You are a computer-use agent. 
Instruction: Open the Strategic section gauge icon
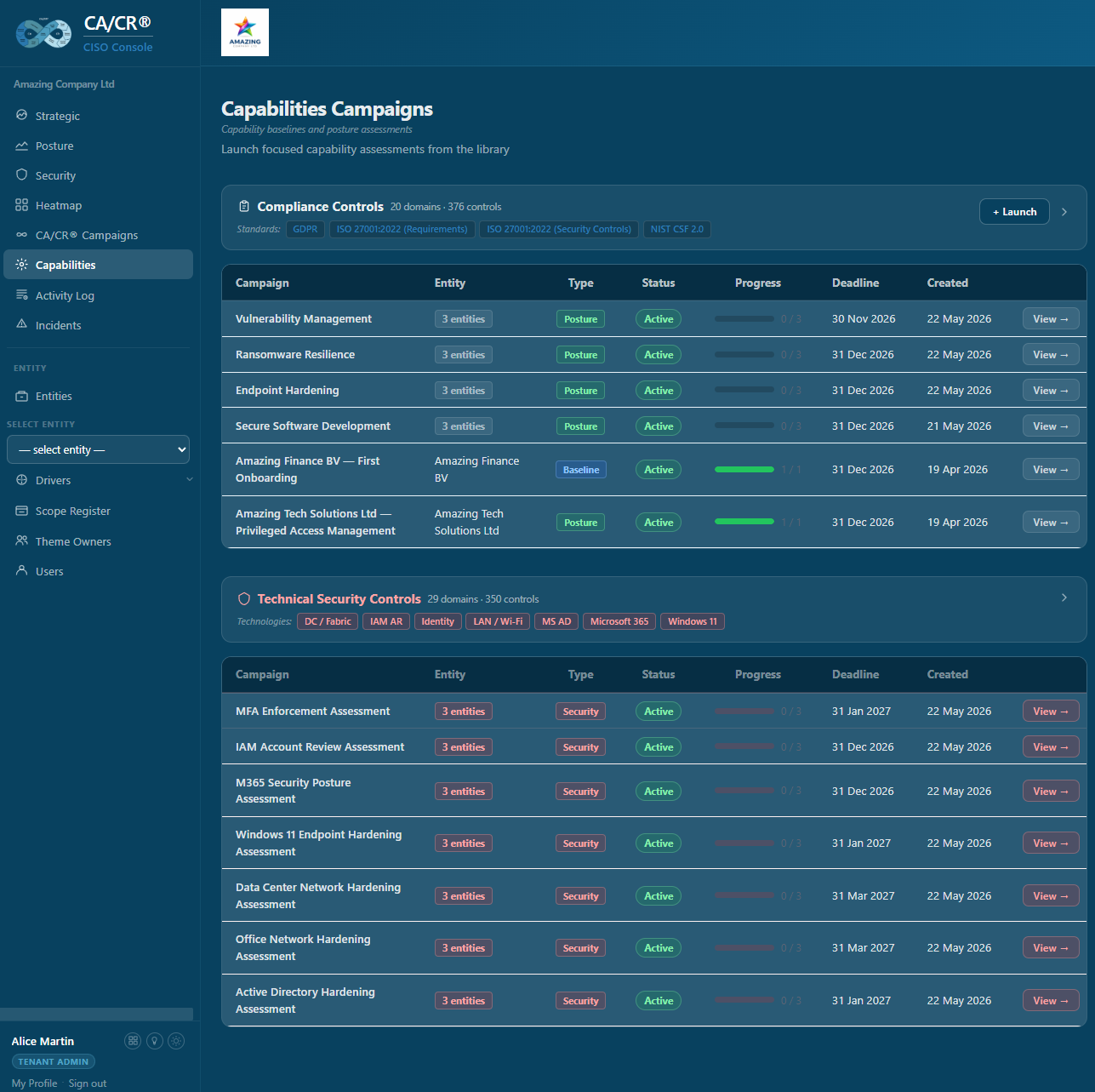click(x=22, y=115)
